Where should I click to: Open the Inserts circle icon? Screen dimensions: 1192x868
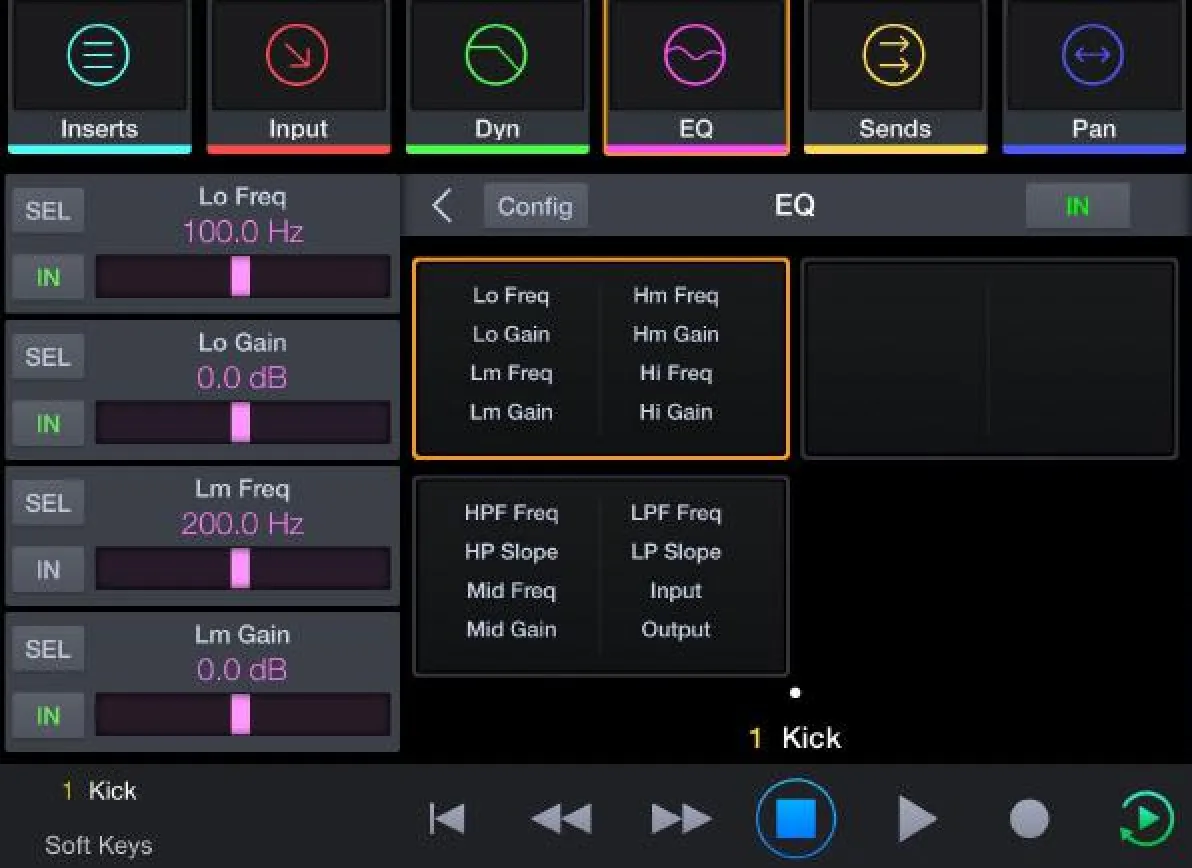[x=98, y=55]
